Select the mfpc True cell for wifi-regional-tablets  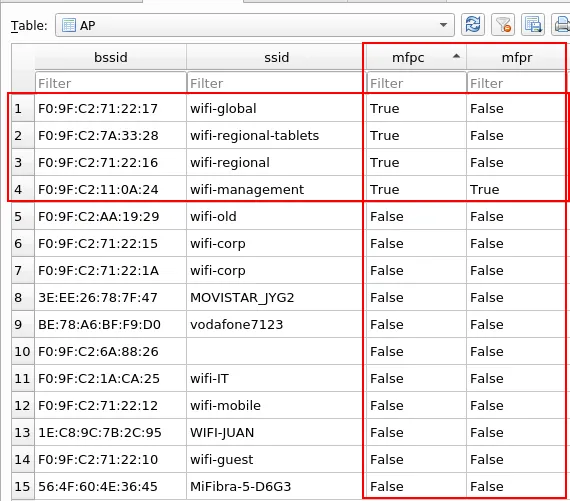(x=416, y=135)
